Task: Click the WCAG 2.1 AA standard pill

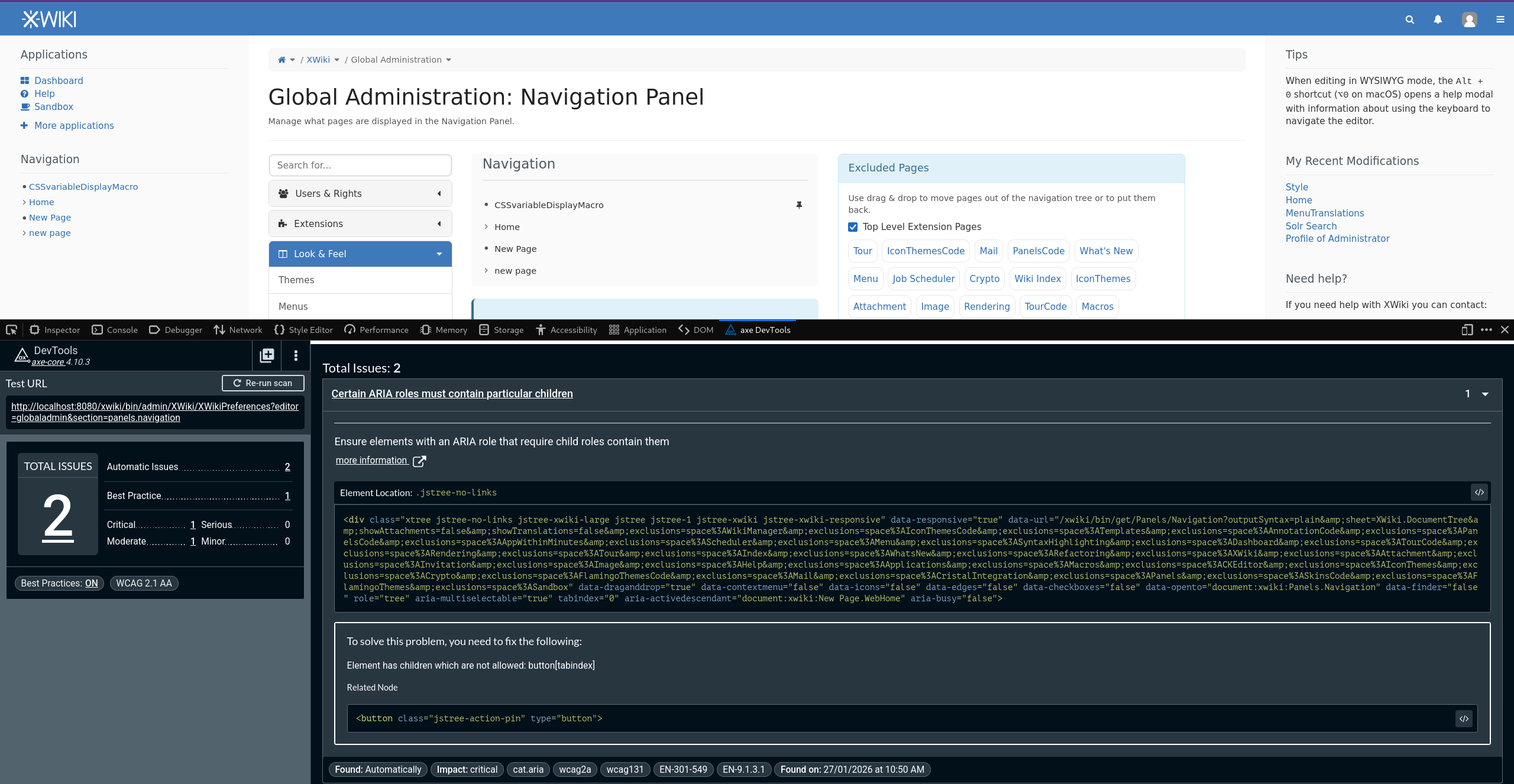Action: click(x=144, y=584)
